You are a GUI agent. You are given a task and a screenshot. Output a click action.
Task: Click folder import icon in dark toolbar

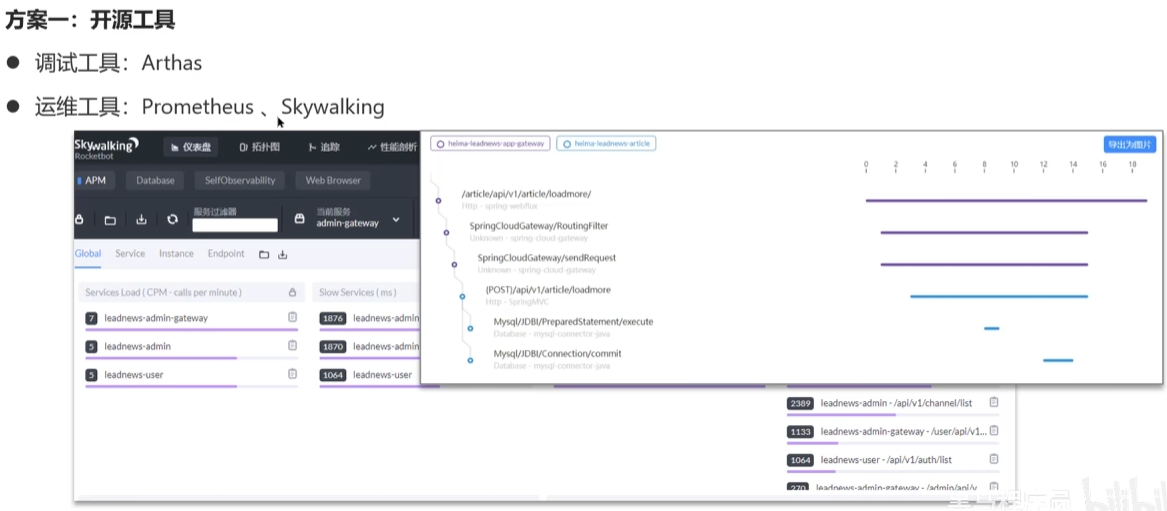click(x=110, y=219)
